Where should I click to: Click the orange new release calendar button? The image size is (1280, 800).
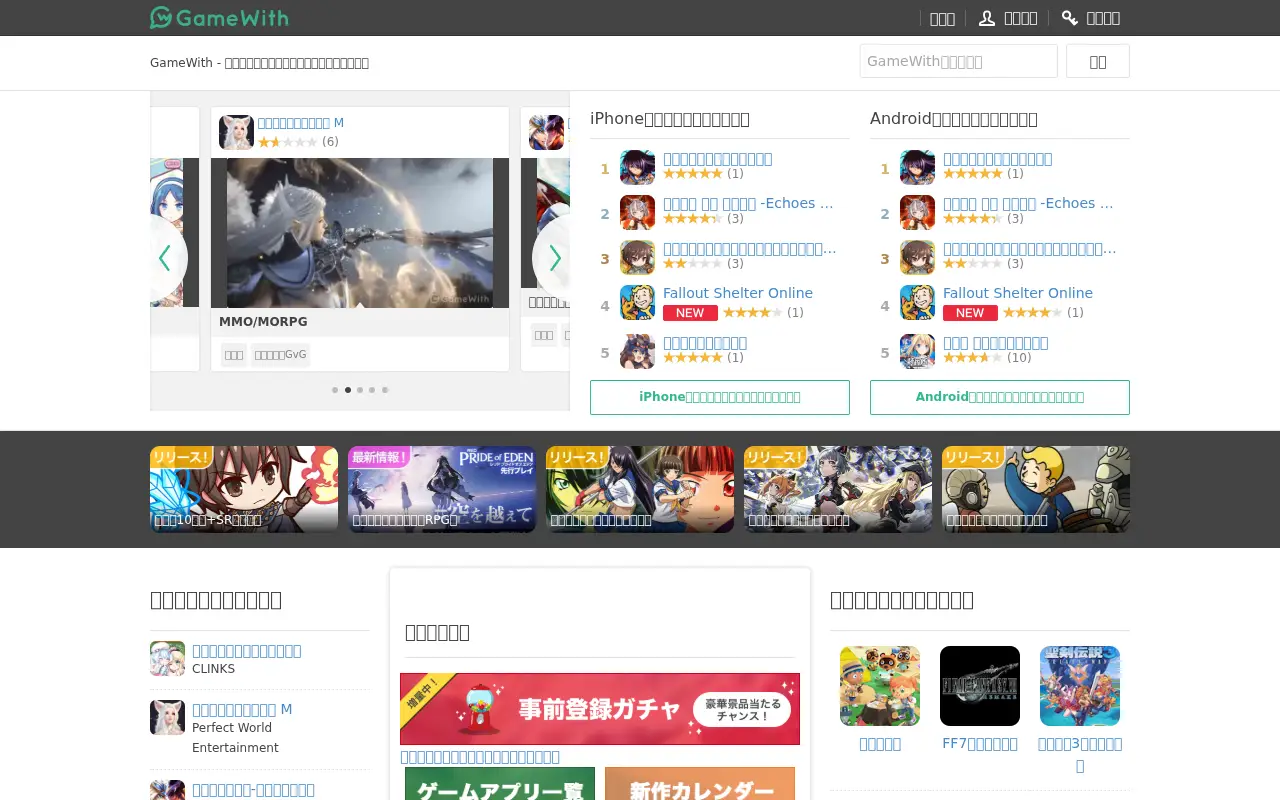tap(700, 784)
